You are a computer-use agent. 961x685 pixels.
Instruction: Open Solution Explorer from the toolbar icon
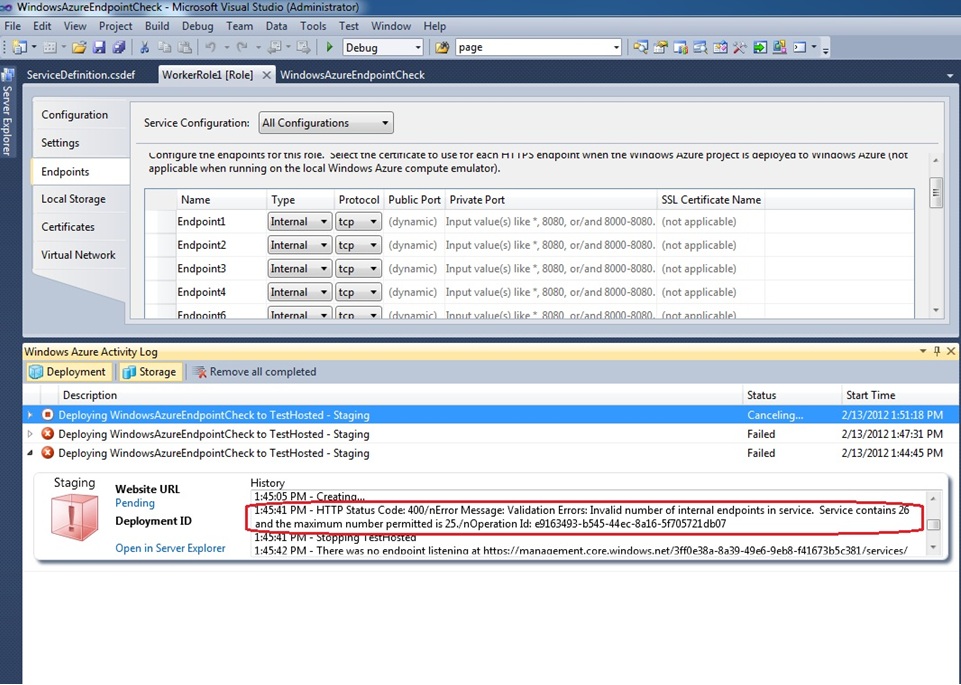(640, 47)
